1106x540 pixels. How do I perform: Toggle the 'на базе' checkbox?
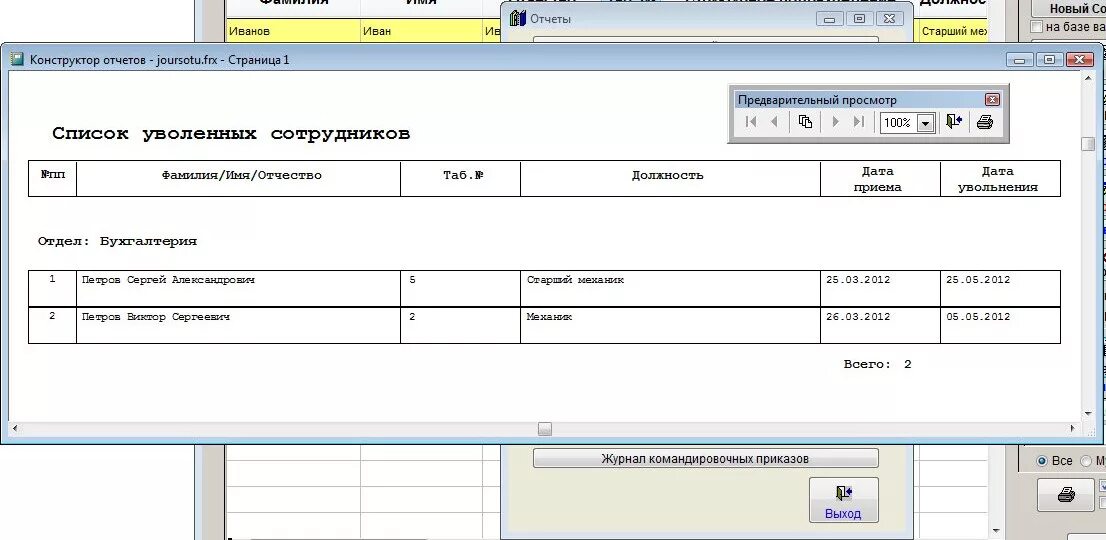(x=1037, y=27)
